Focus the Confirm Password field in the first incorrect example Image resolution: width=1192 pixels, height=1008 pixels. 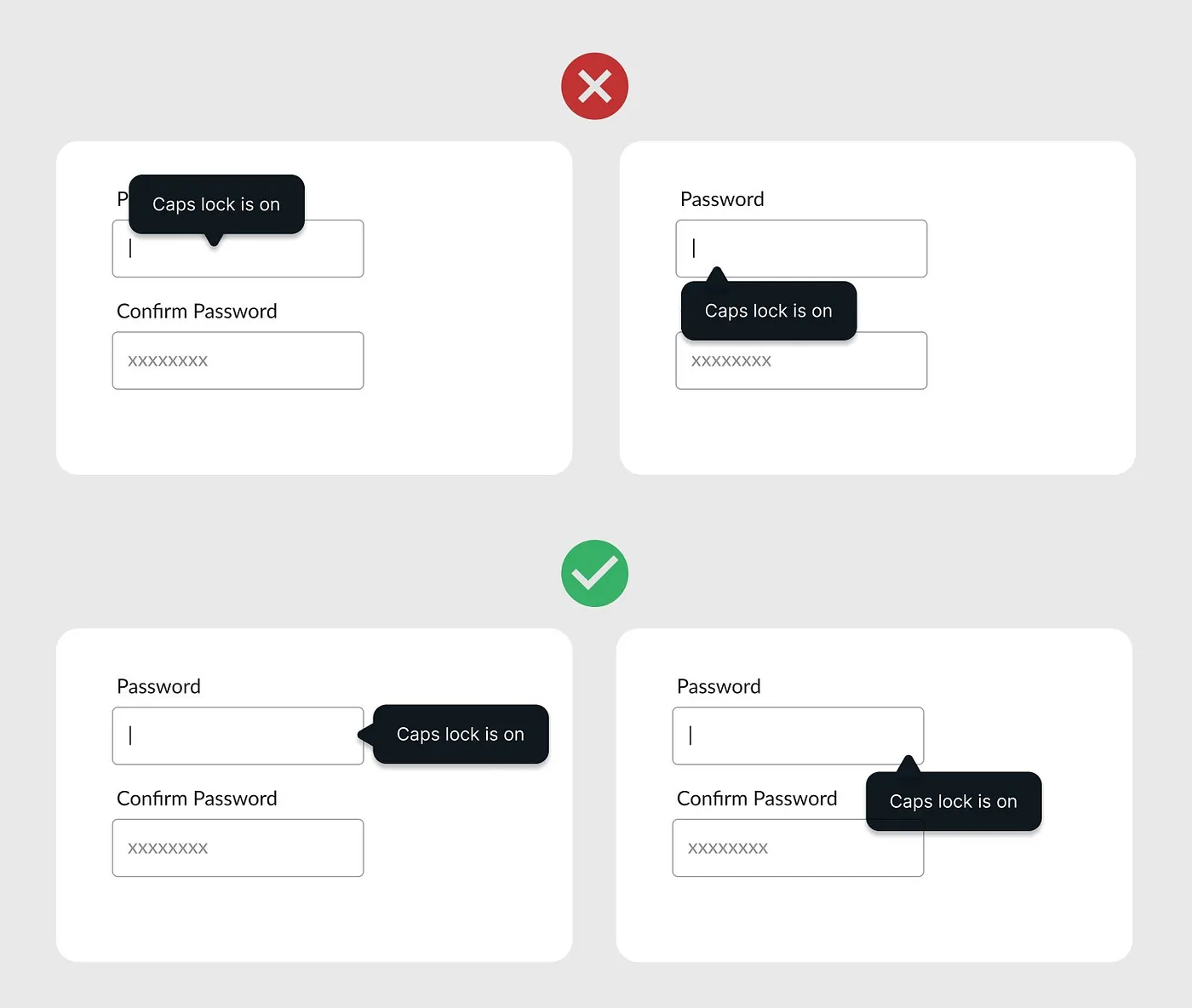pos(238,361)
